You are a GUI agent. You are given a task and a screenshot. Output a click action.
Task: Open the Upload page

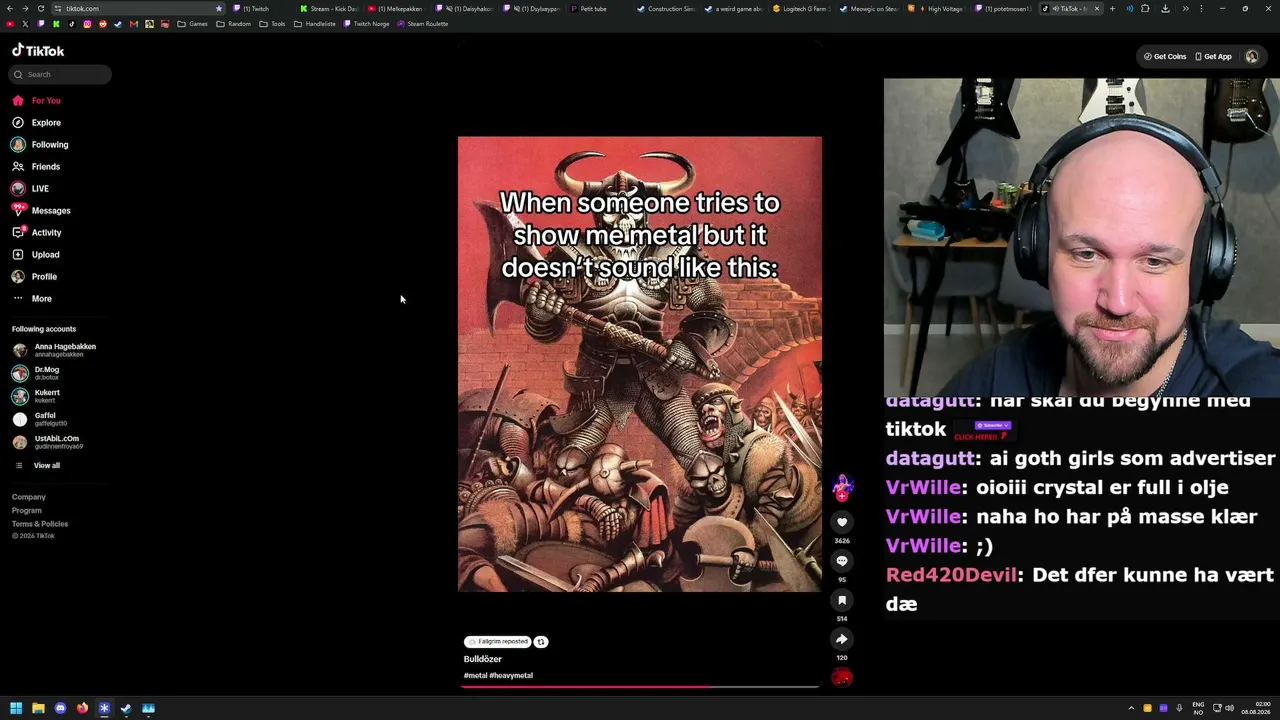[x=36, y=255]
